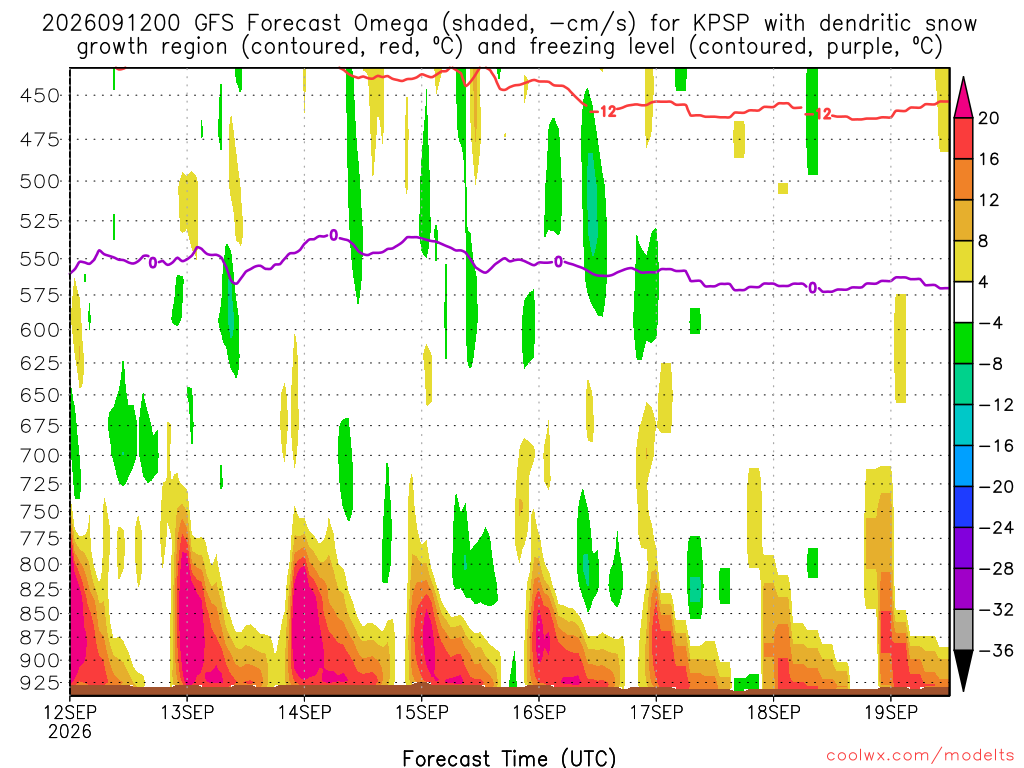Click the purple swatch above -32 label

tap(963, 588)
